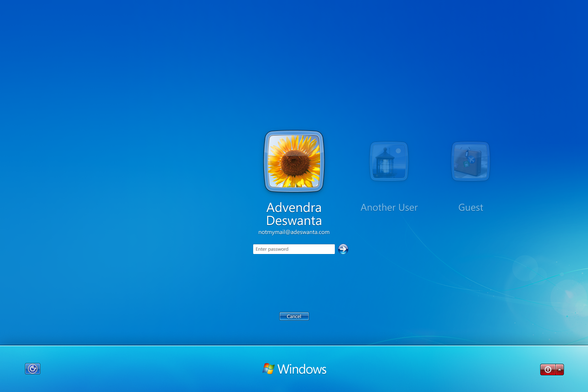Click the Cancel button
Viewport: 588px width, 392px height.
coord(294,316)
